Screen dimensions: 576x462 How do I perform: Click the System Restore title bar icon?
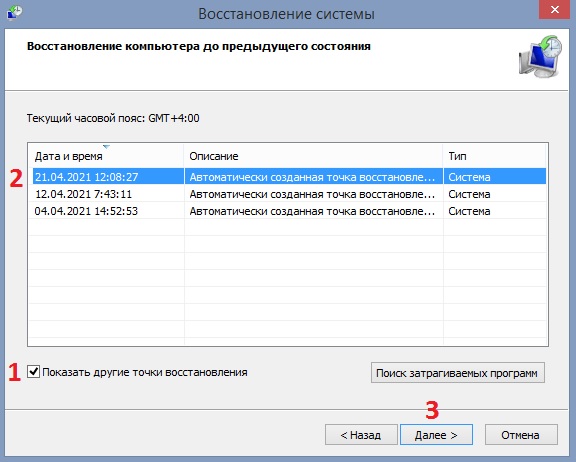click(x=14, y=13)
